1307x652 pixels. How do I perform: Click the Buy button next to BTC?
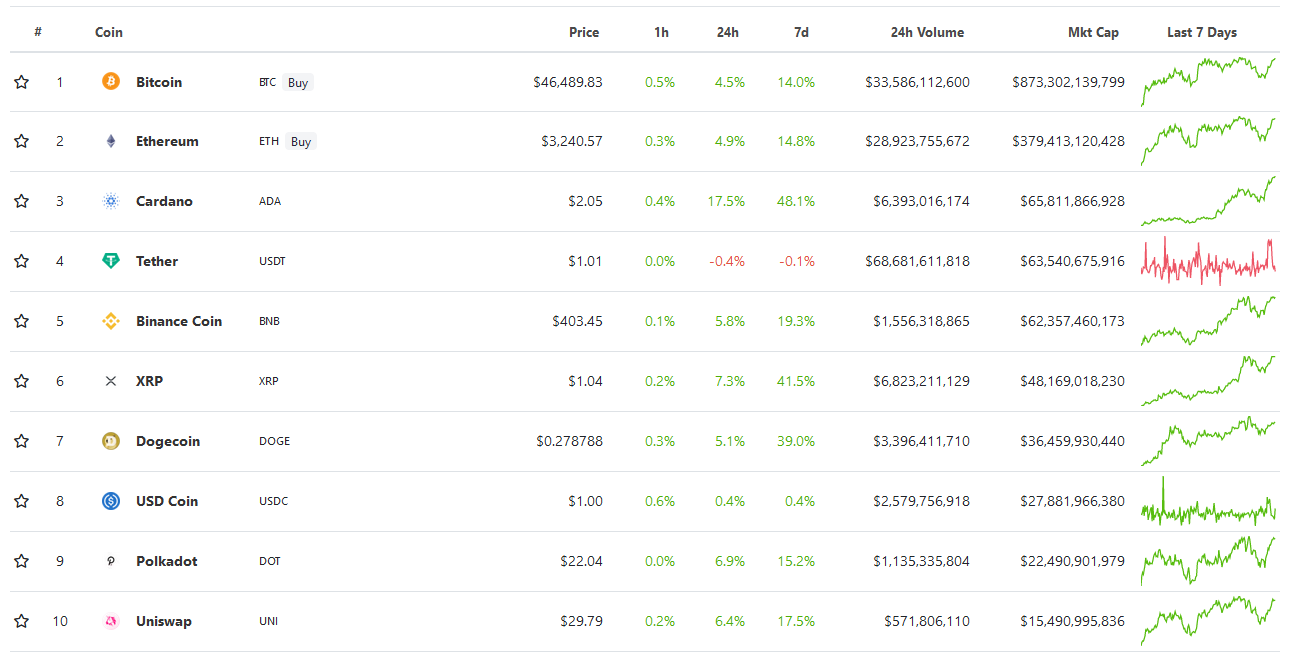click(298, 83)
